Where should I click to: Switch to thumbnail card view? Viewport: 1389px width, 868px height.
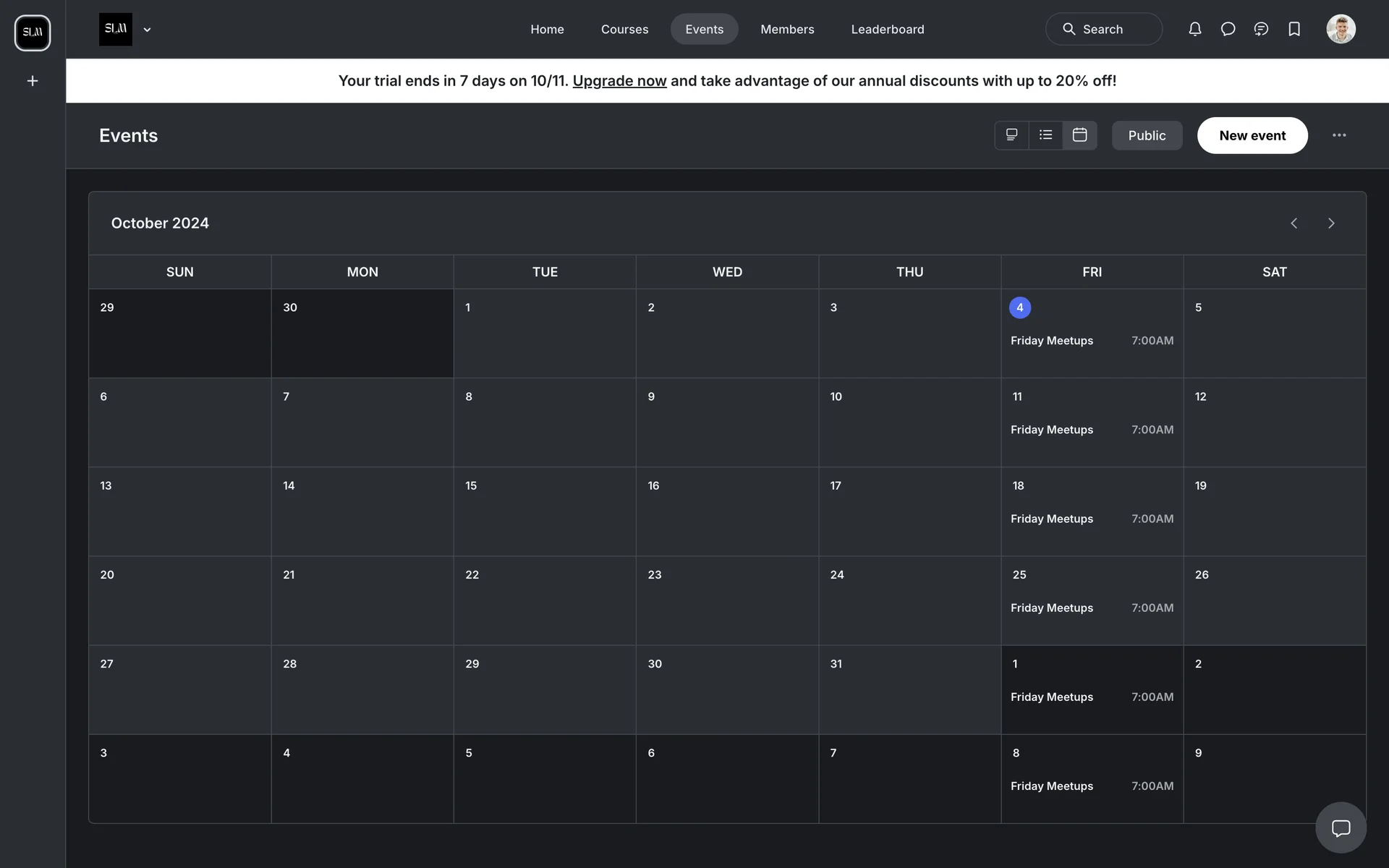coord(1011,135)
